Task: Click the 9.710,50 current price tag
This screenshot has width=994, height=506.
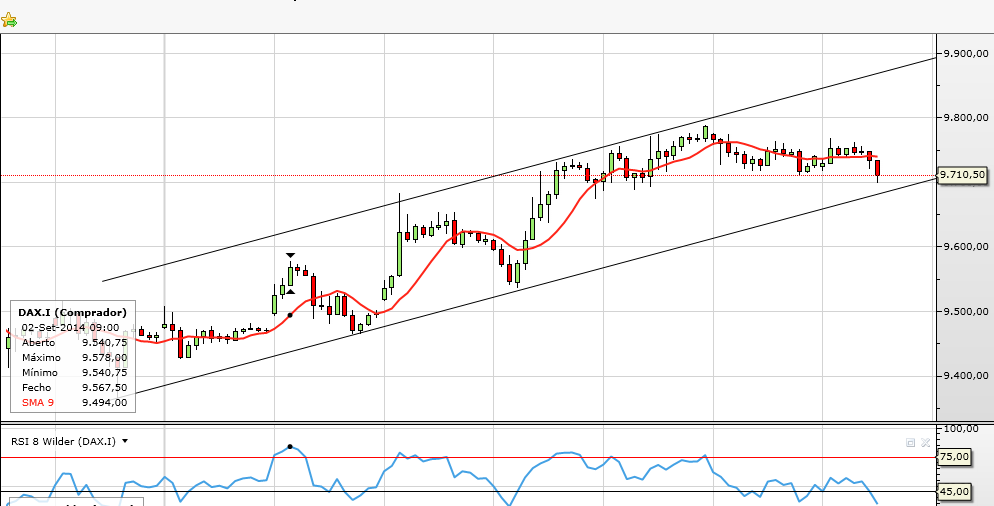Action: tap(964, 175)
